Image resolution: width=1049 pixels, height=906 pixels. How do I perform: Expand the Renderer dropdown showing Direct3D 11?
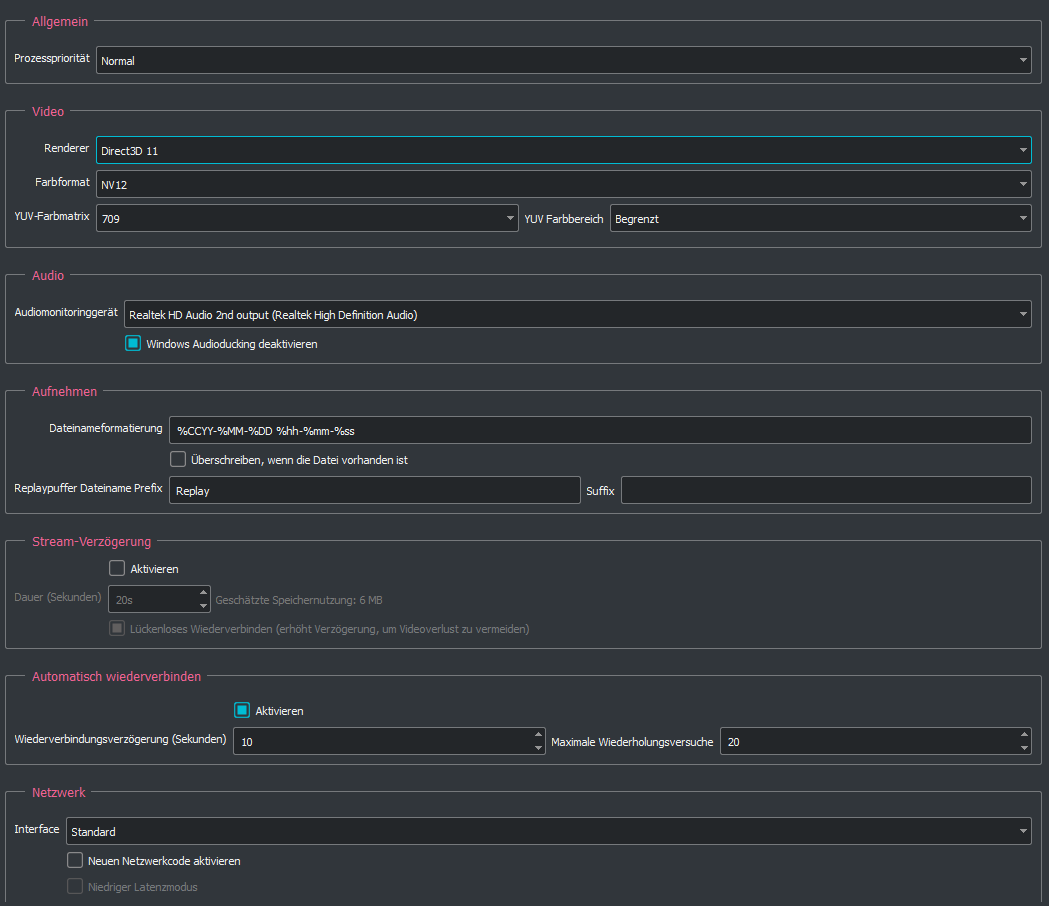click(563, 150)
